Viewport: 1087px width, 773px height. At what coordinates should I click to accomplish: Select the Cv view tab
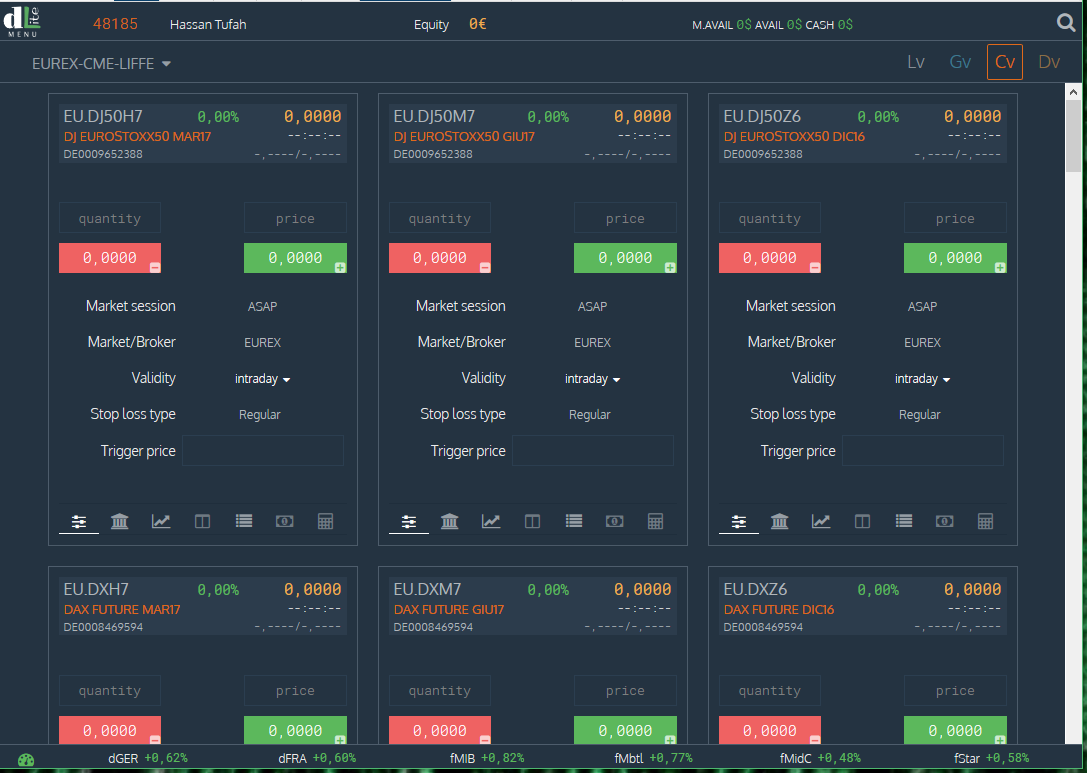[x=1005, y=62]
